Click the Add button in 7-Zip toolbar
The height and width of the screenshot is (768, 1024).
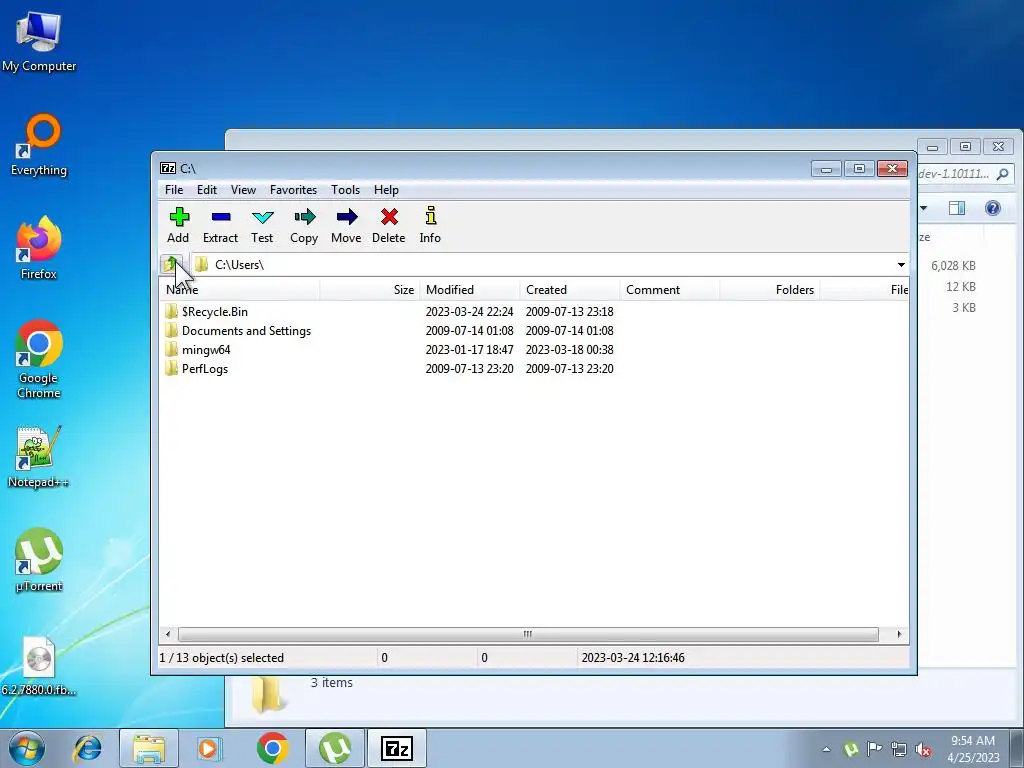[x=178, y=226]
